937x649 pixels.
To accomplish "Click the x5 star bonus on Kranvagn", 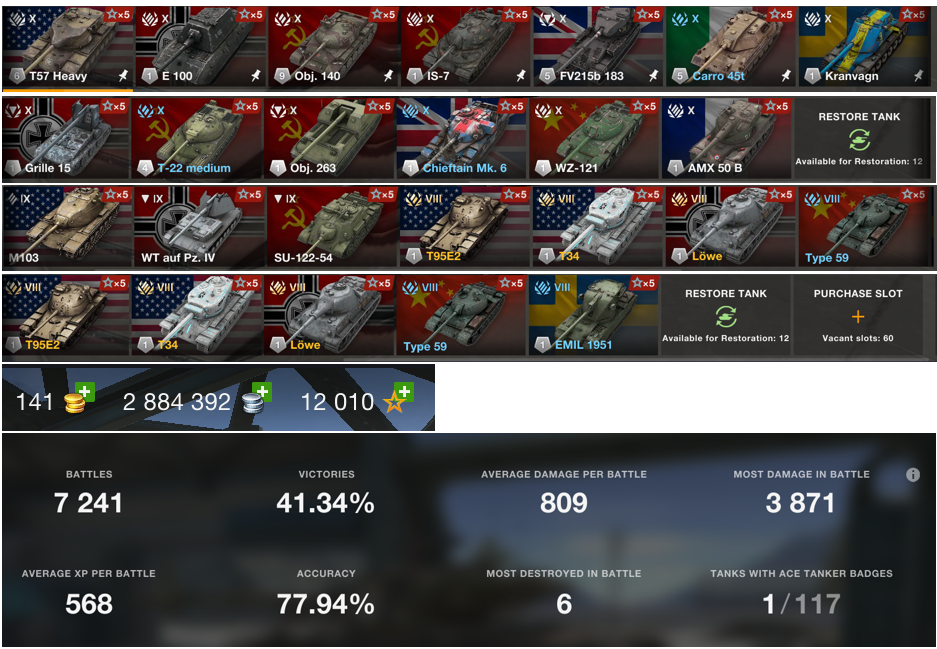I will 912,15.
